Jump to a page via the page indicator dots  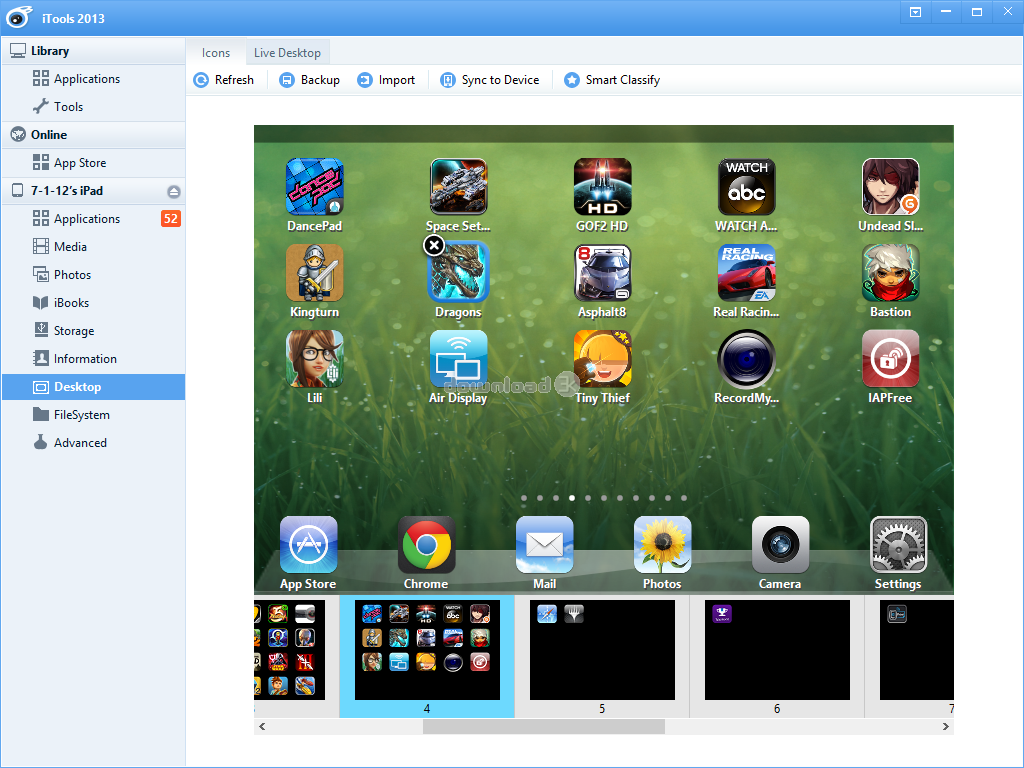[603, 497]
